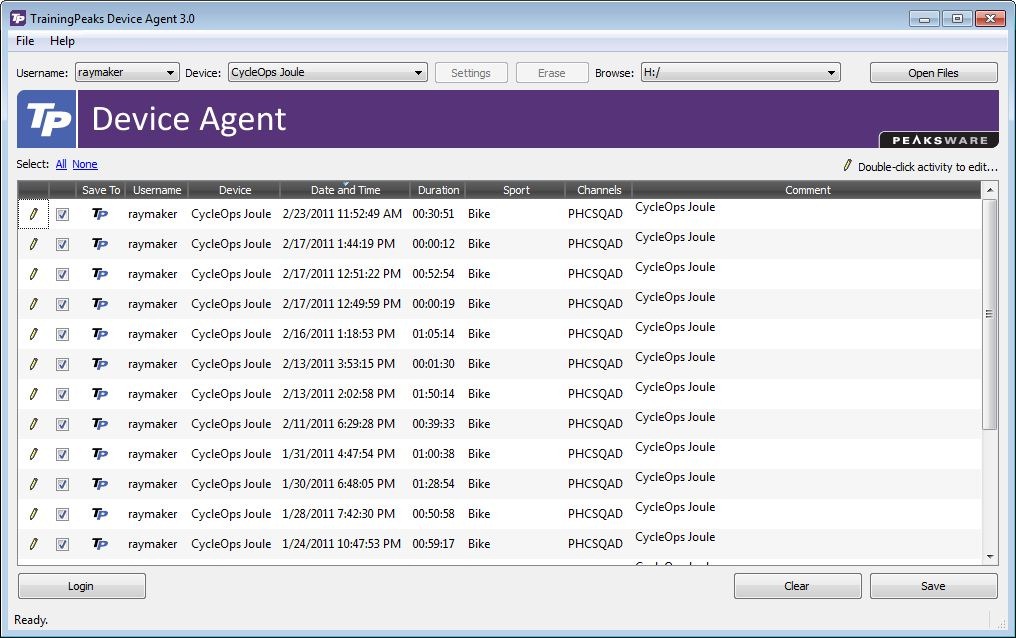The width and height of the screenshot is (1016, 638).
Task: Click the Save button
Action: 933,586
